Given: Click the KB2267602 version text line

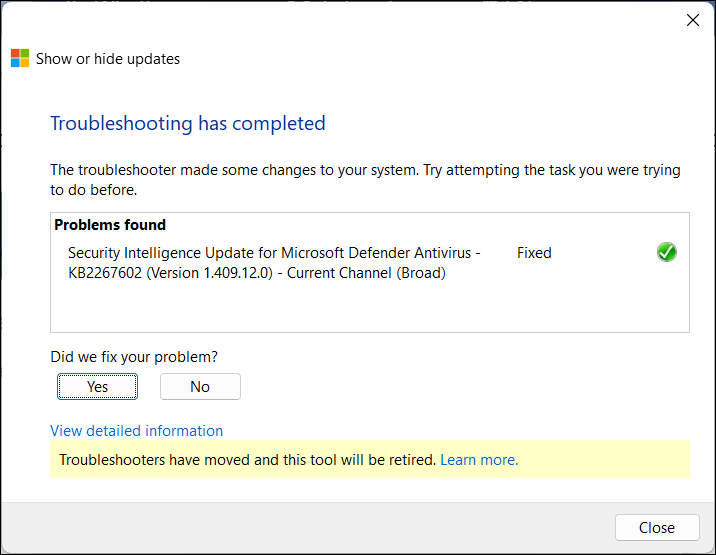Looking at the screenshot, I should [256, 273].
